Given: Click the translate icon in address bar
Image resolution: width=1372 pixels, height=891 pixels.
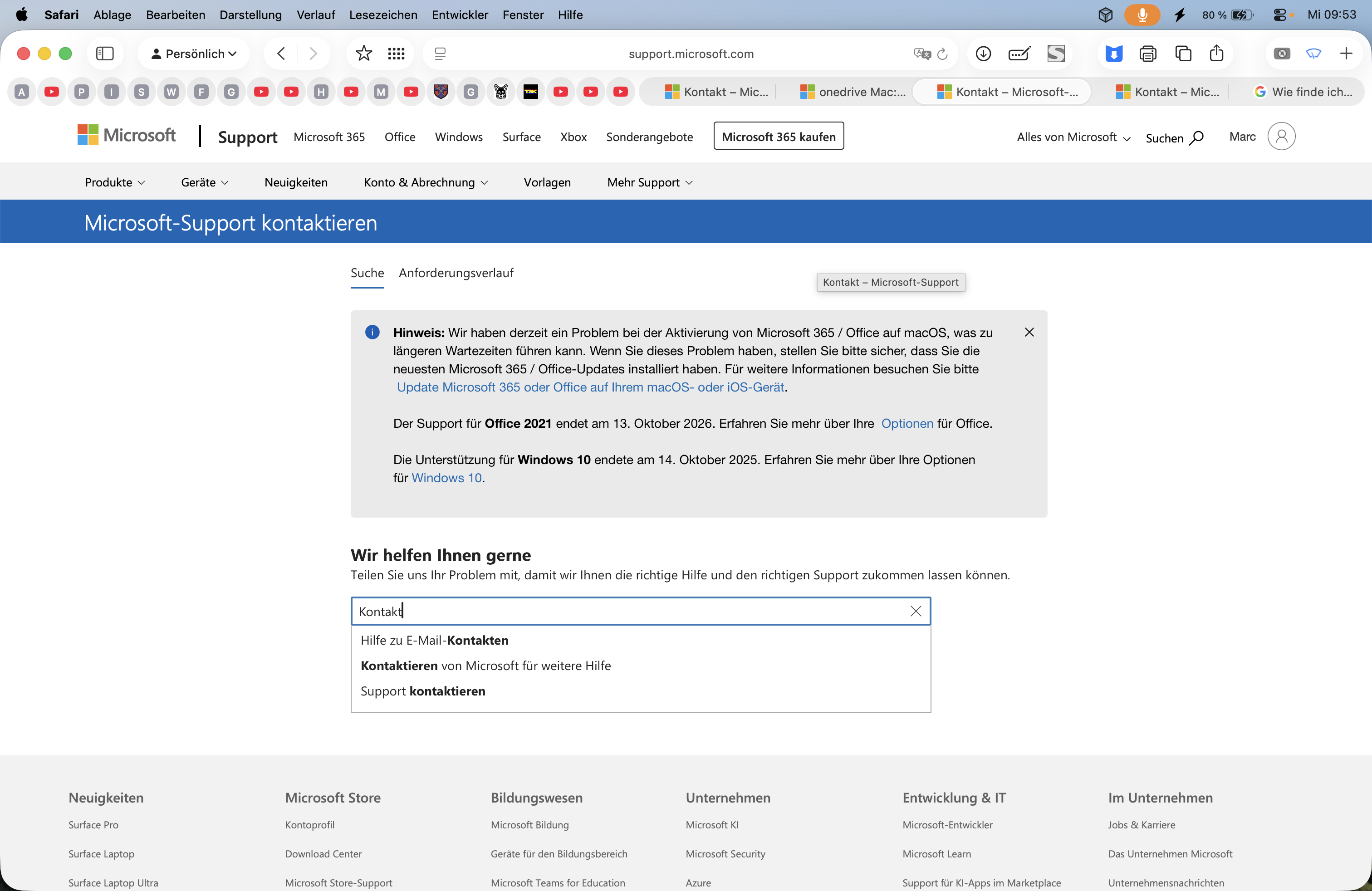Looking at the screenshot, I should point(922,54).
